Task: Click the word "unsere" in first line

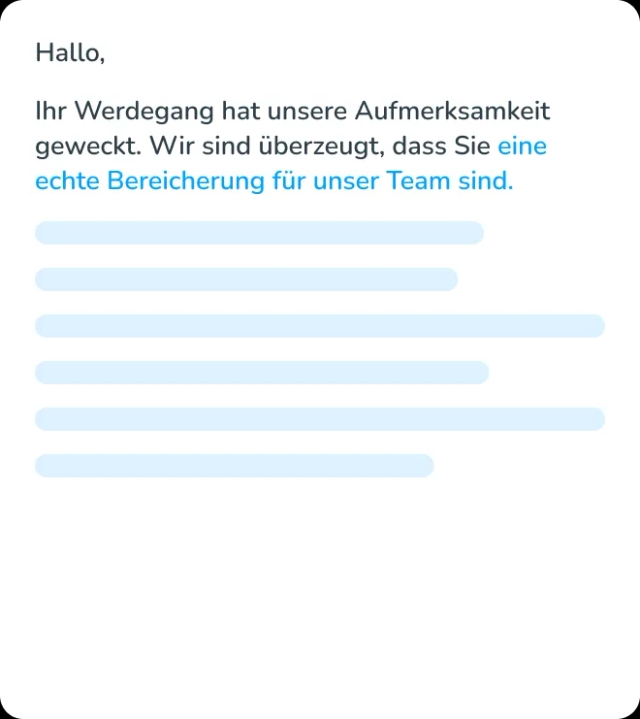Action: pos(307,111)
